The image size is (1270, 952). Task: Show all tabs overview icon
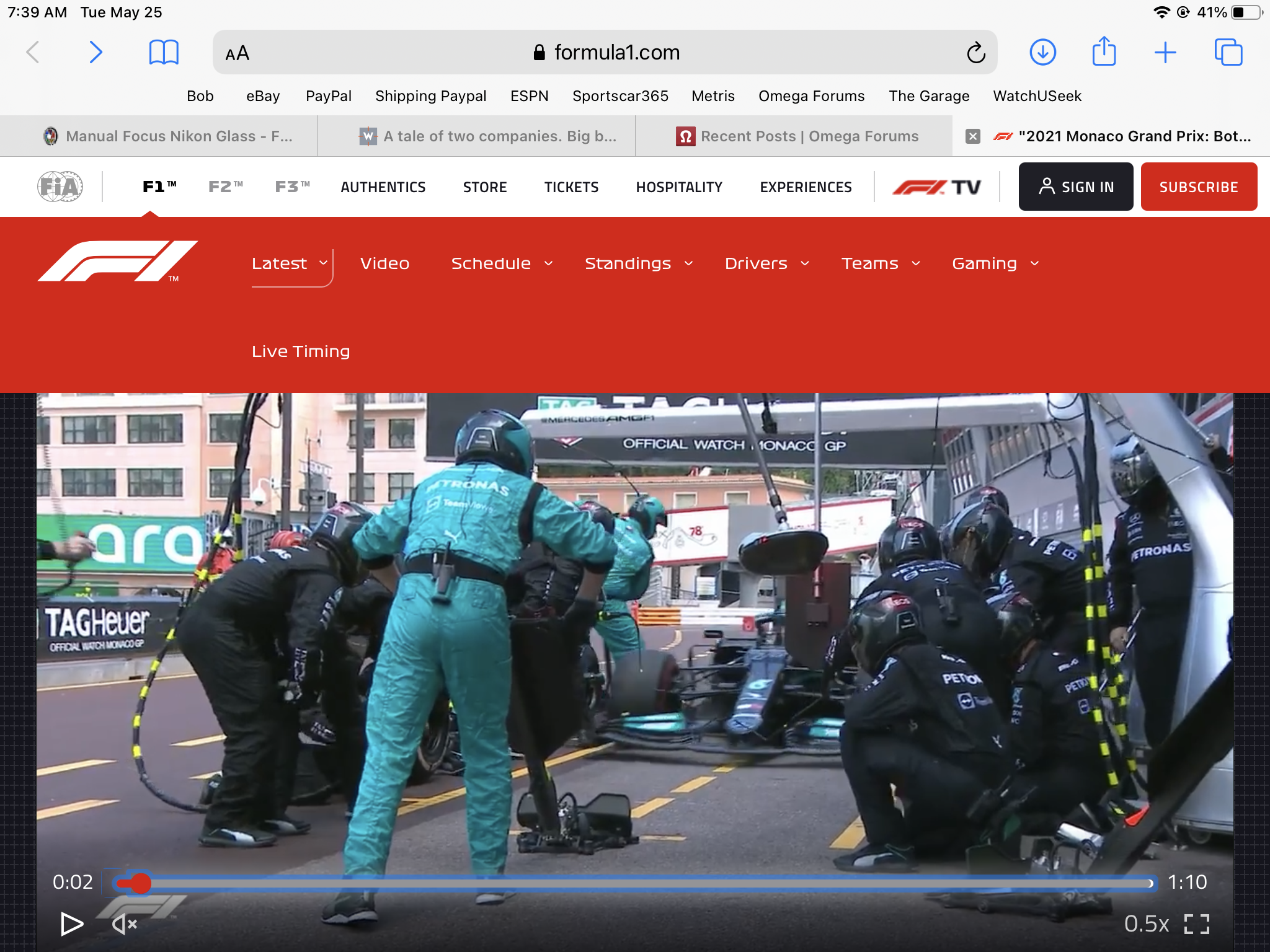pos(1228,53)
